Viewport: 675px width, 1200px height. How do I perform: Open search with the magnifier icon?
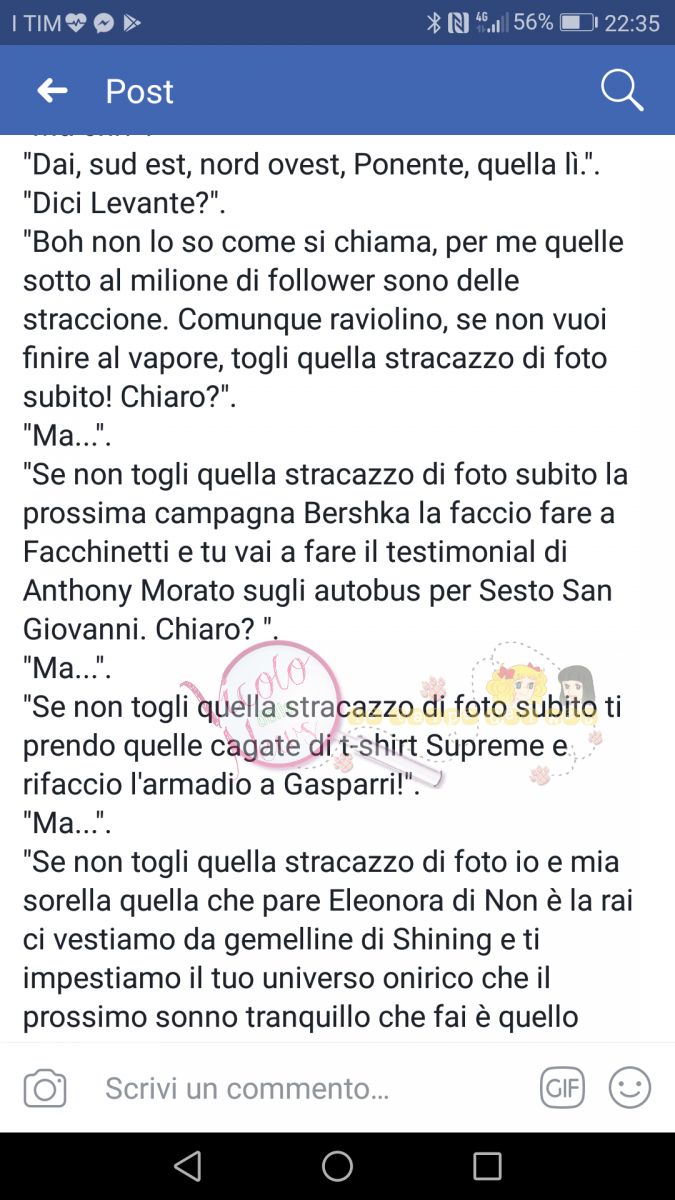(621, 91)
